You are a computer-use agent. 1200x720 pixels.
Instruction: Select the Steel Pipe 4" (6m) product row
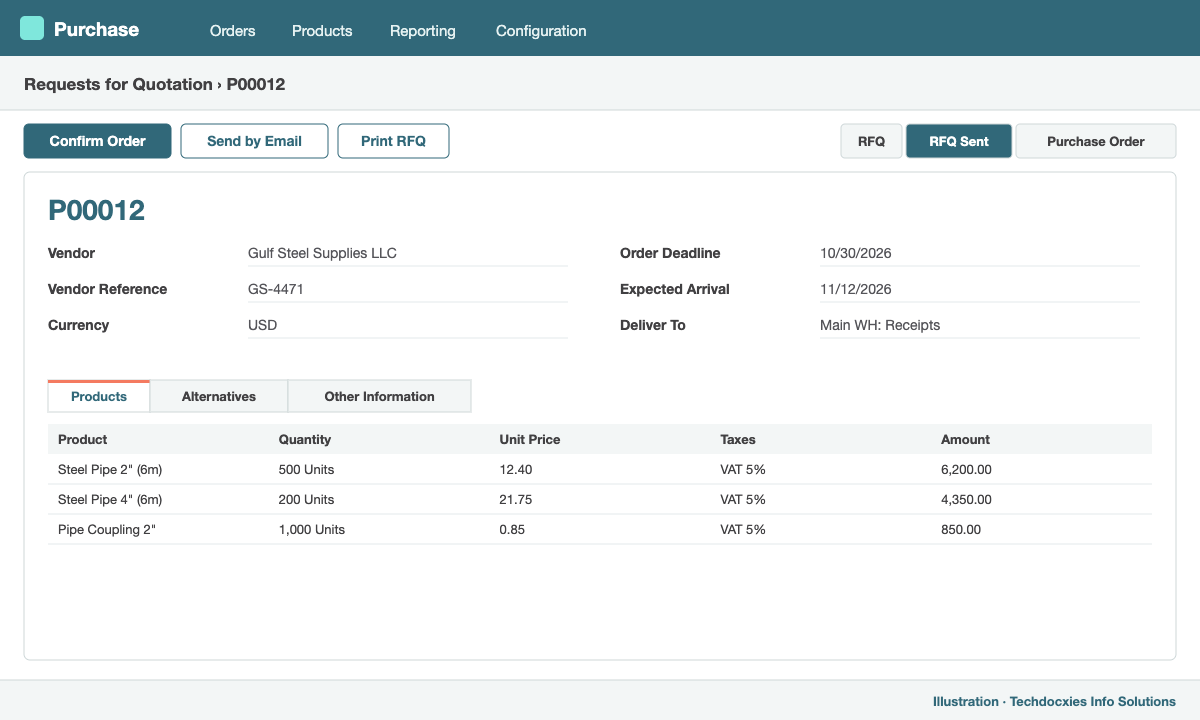600,499
